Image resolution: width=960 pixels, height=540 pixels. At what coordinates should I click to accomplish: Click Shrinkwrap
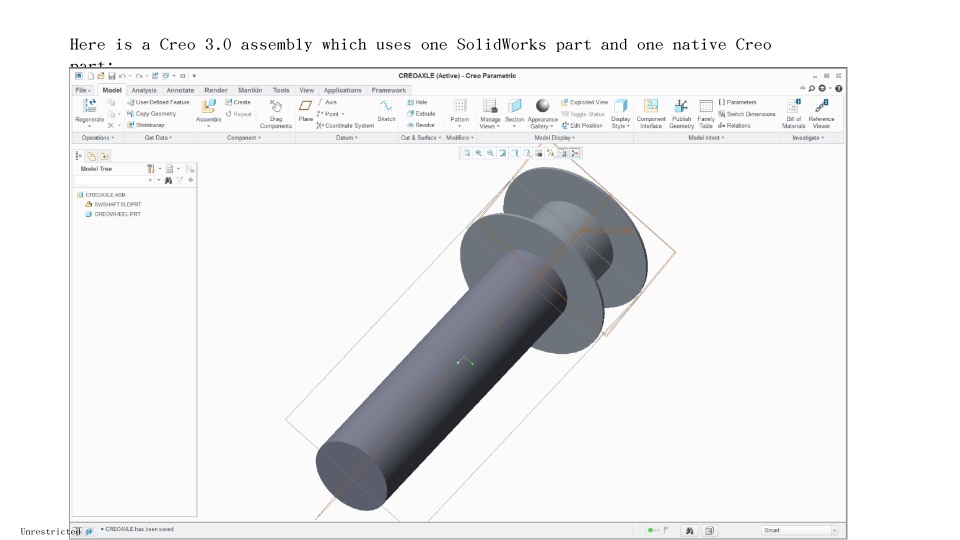(146, 125)
